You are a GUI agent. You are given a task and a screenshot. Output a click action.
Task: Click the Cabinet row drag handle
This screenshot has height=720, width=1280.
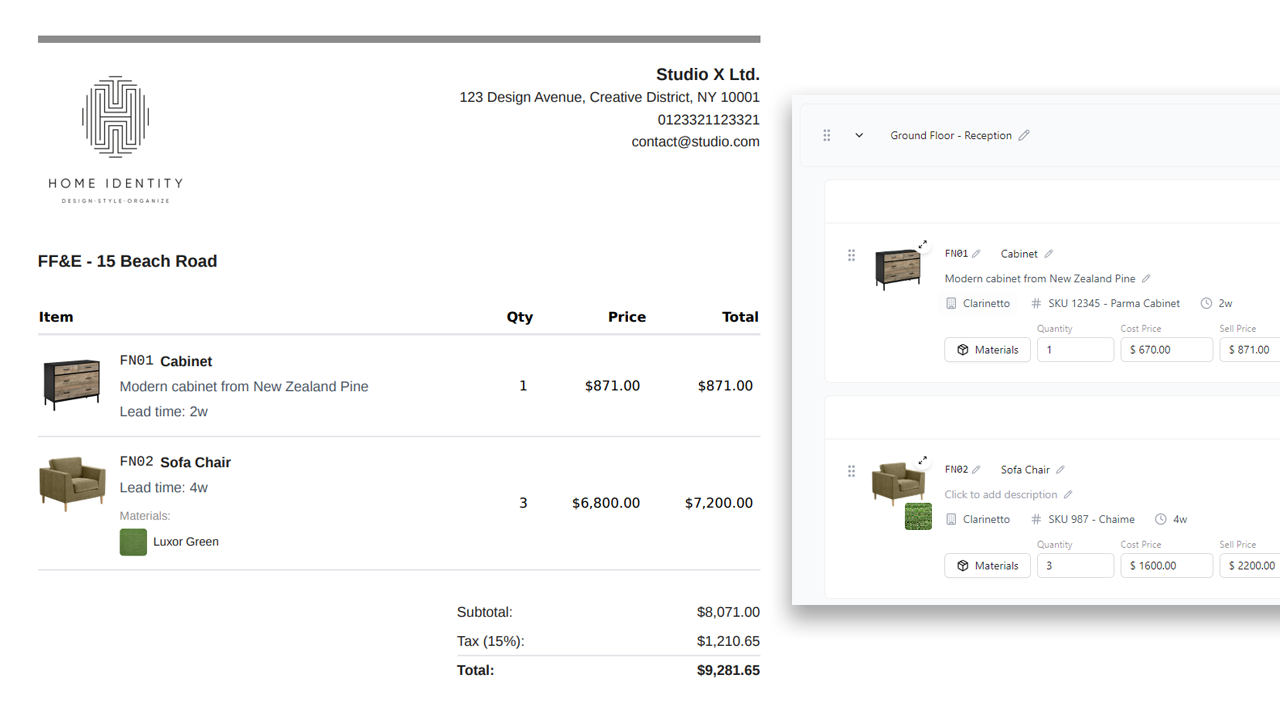[x=852, y=256]
